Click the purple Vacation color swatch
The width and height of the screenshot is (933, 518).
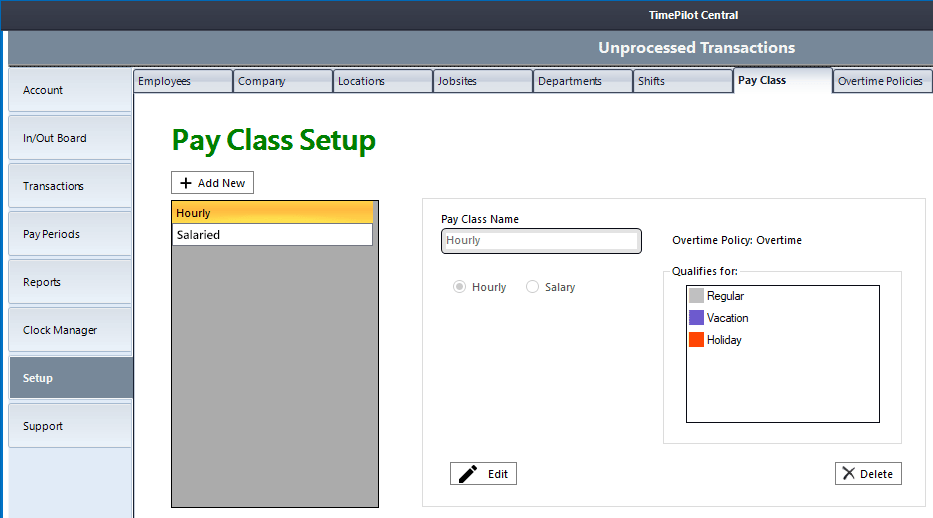[x=696, y=318]
